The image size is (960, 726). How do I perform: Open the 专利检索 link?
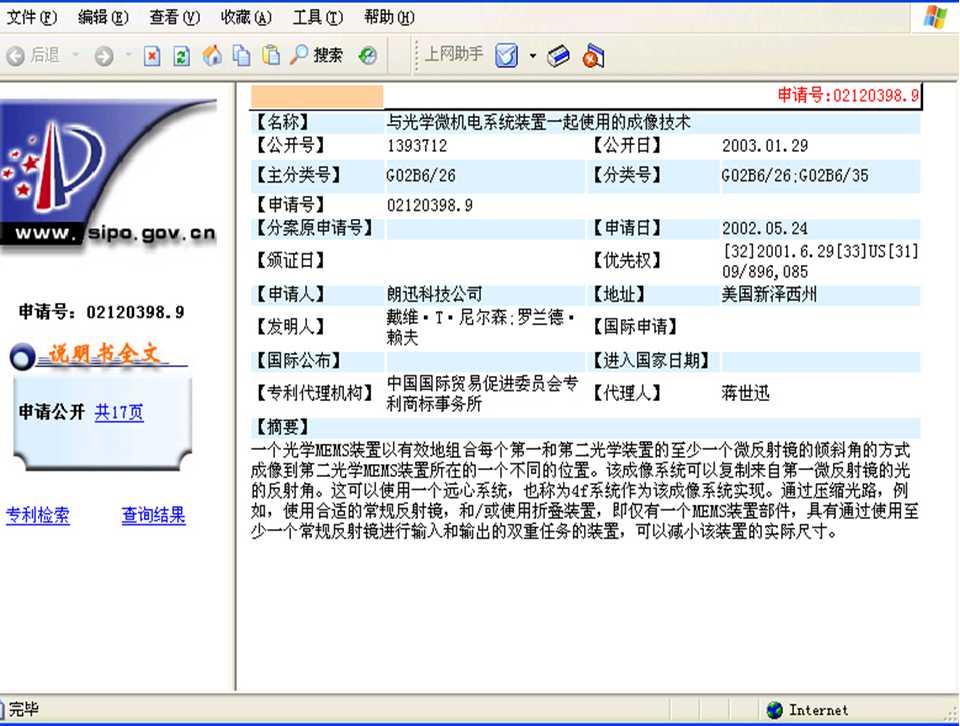[x=38, y=515]
